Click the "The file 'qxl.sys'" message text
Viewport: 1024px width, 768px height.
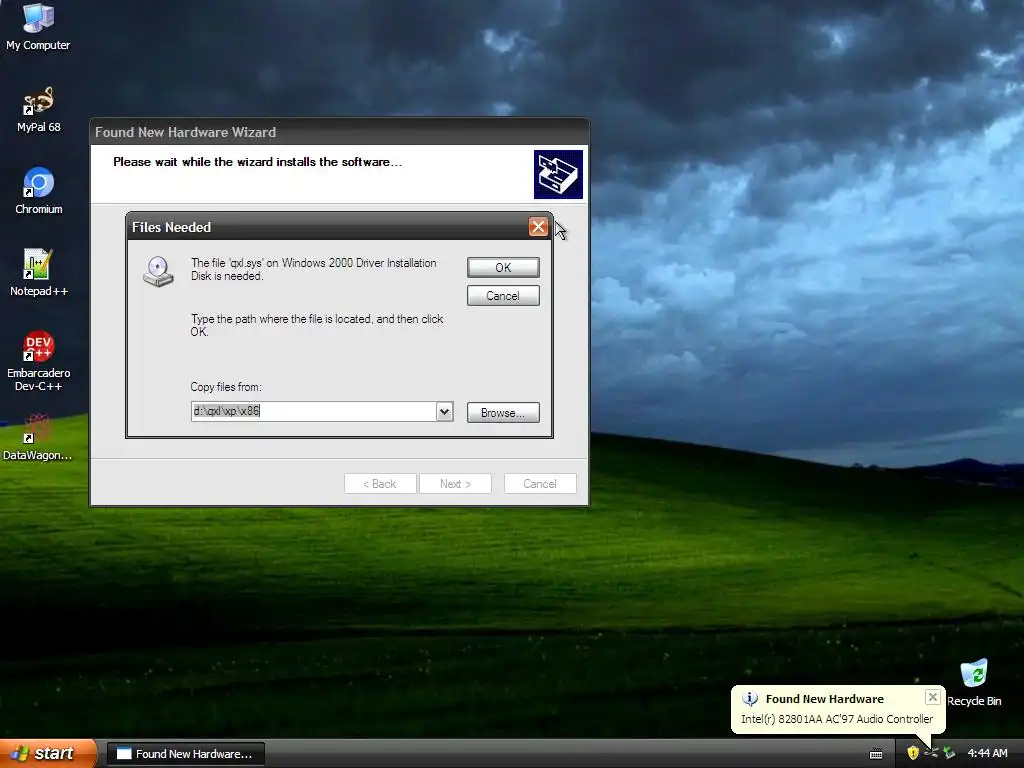pyautogui.click(x=313, y=269)
